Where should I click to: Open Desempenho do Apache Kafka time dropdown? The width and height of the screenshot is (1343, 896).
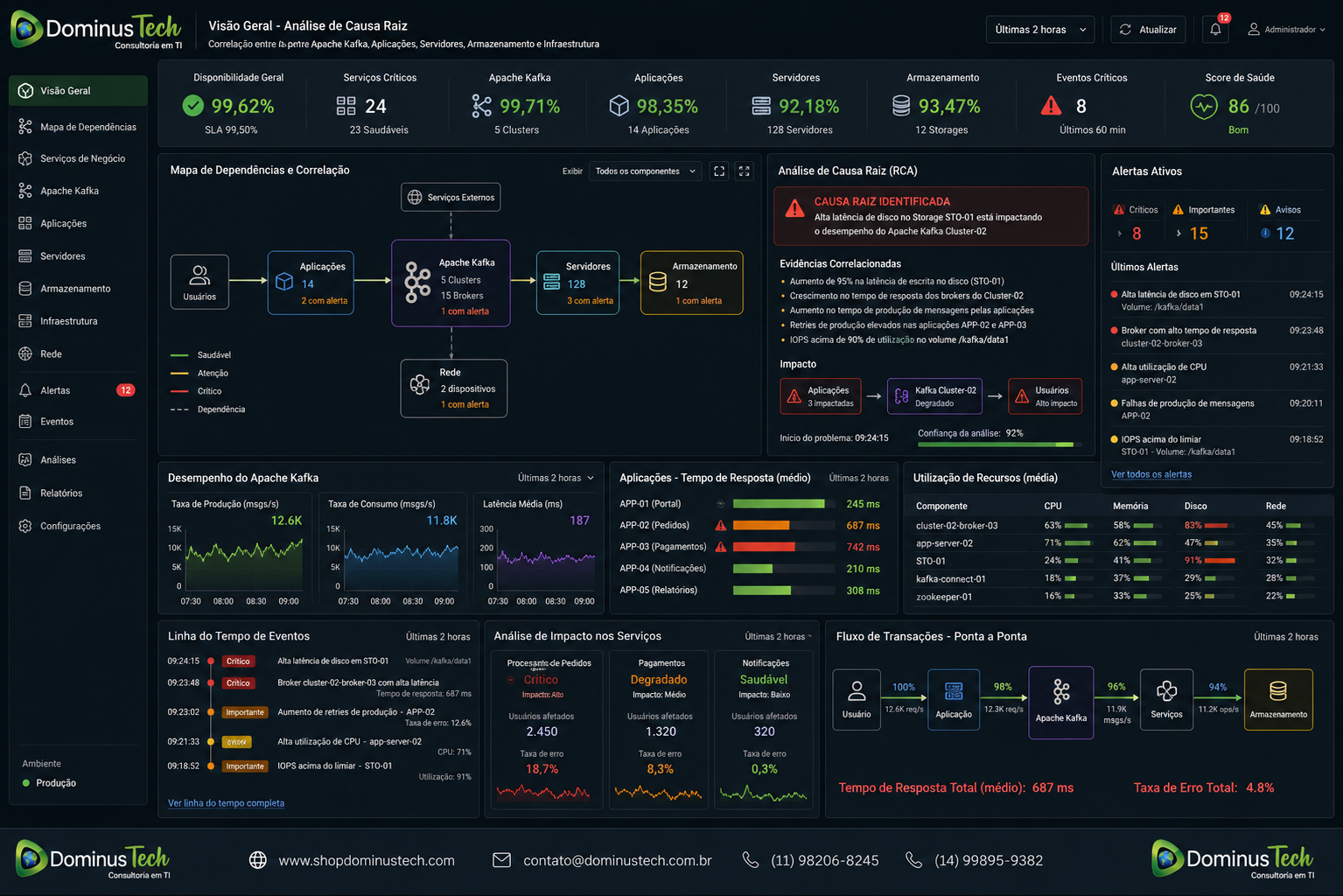click(x=556, y=478)
